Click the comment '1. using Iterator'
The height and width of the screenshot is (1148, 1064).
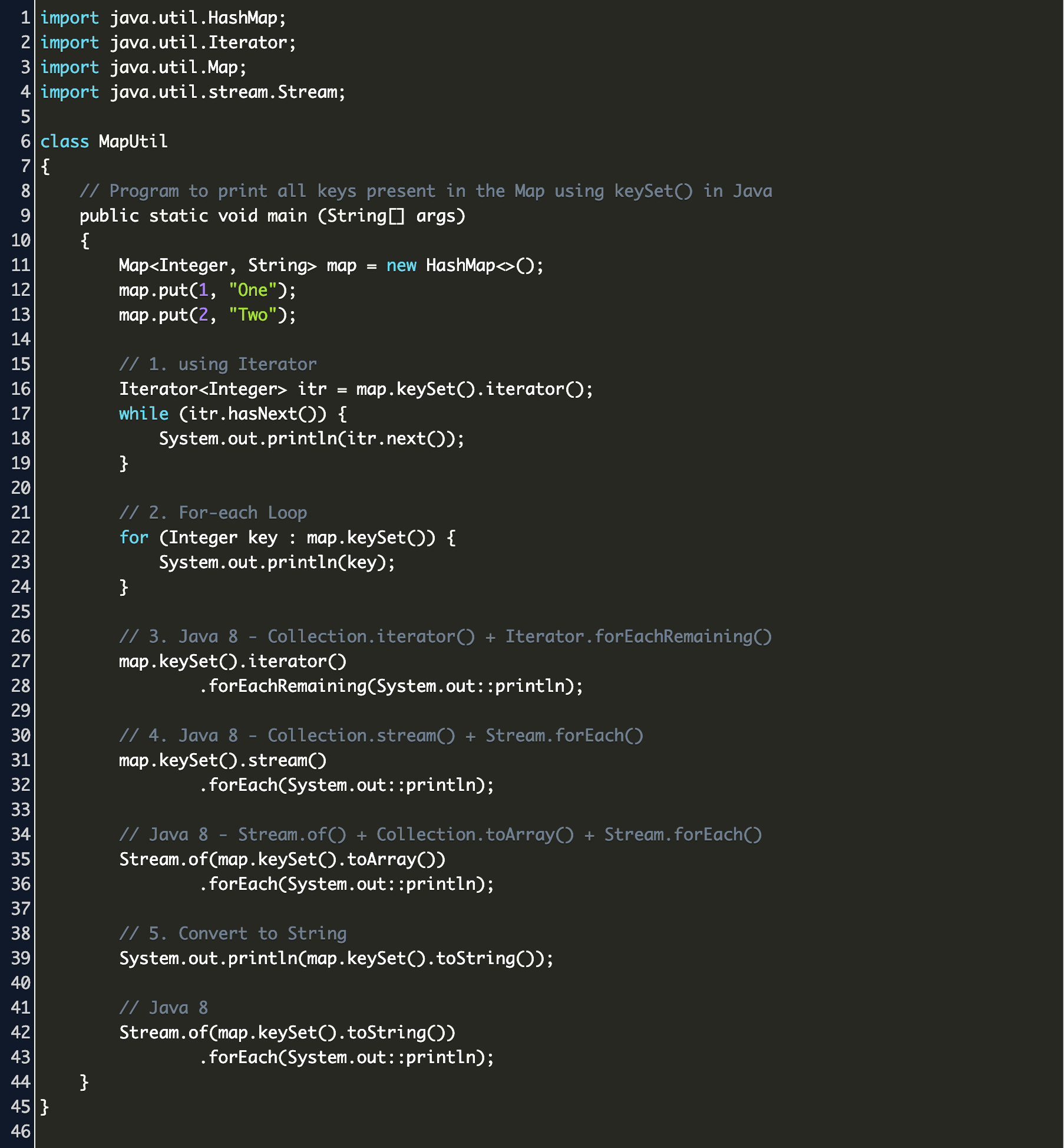[x=218, y=364]
